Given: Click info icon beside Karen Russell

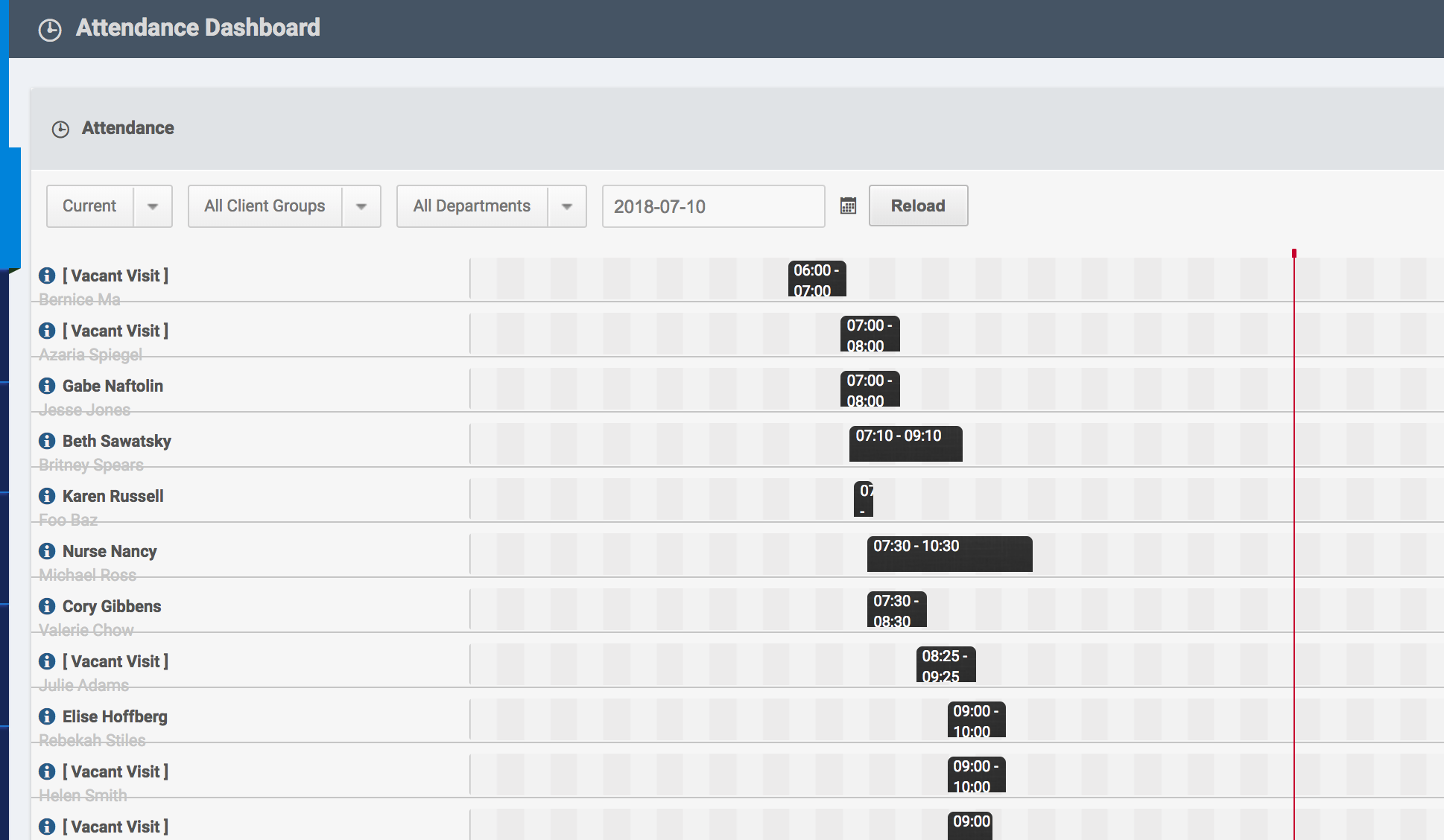Looking at the screenshot, I should [47, 496].
